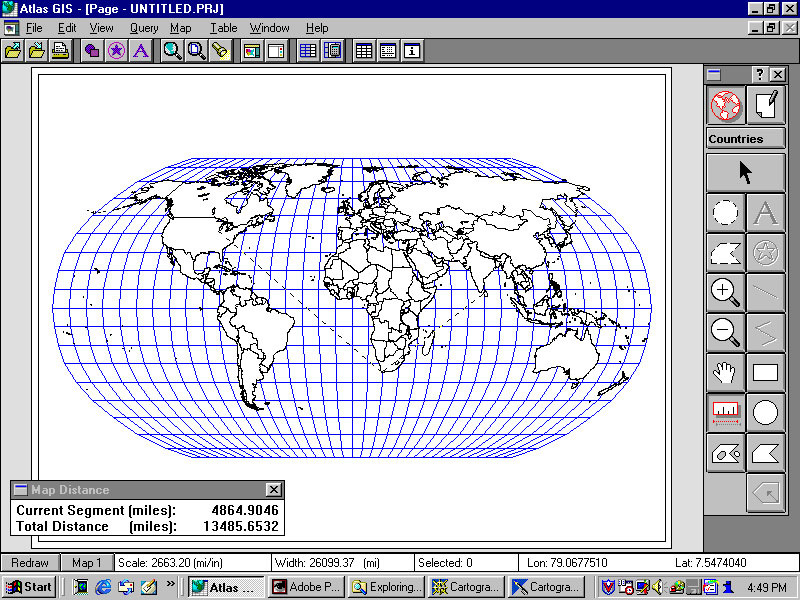800x600 pixels.
Task: Open the Windows Start menu
Action: (29, 587)
